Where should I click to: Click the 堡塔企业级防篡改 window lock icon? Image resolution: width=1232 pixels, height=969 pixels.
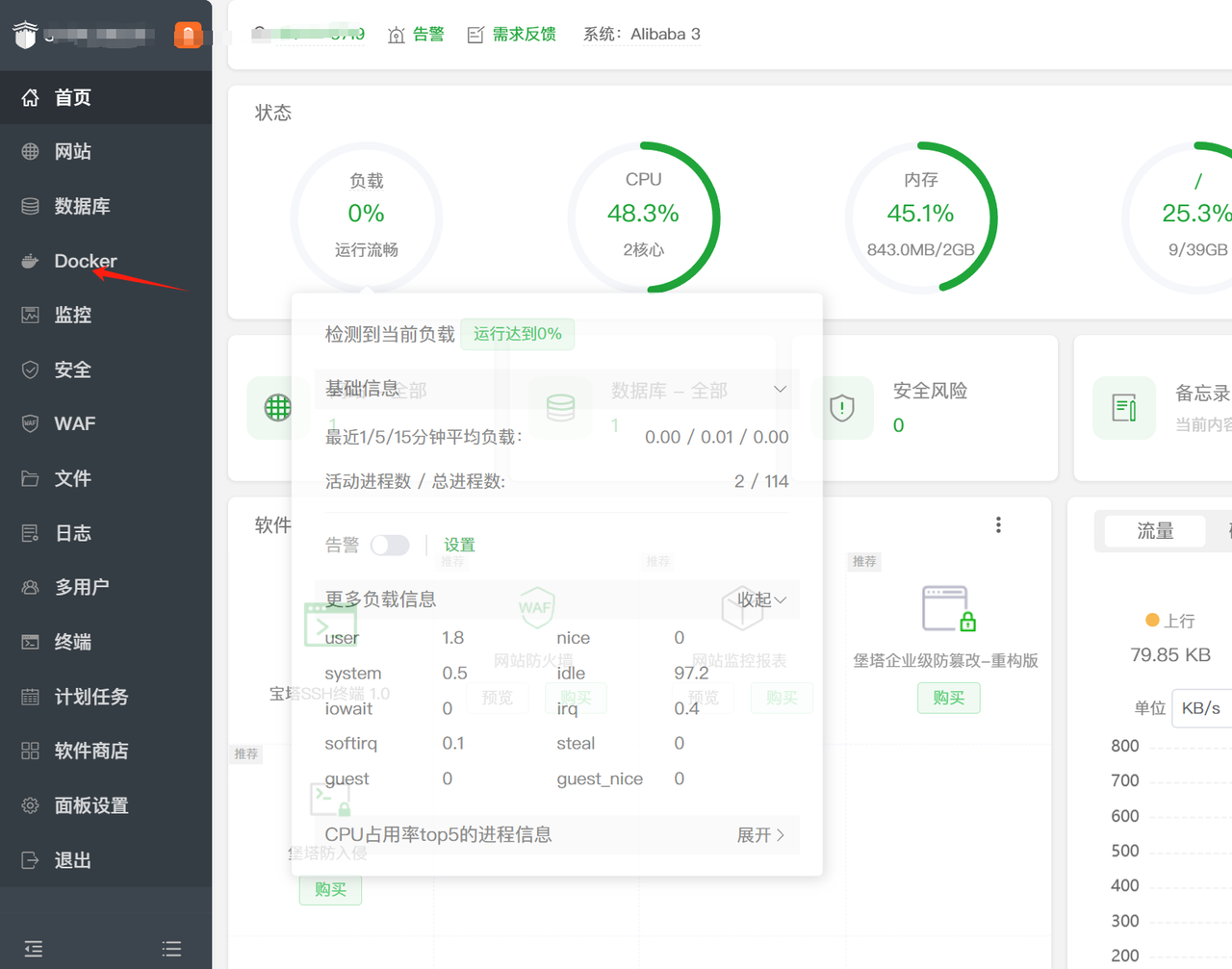(948, 608)
